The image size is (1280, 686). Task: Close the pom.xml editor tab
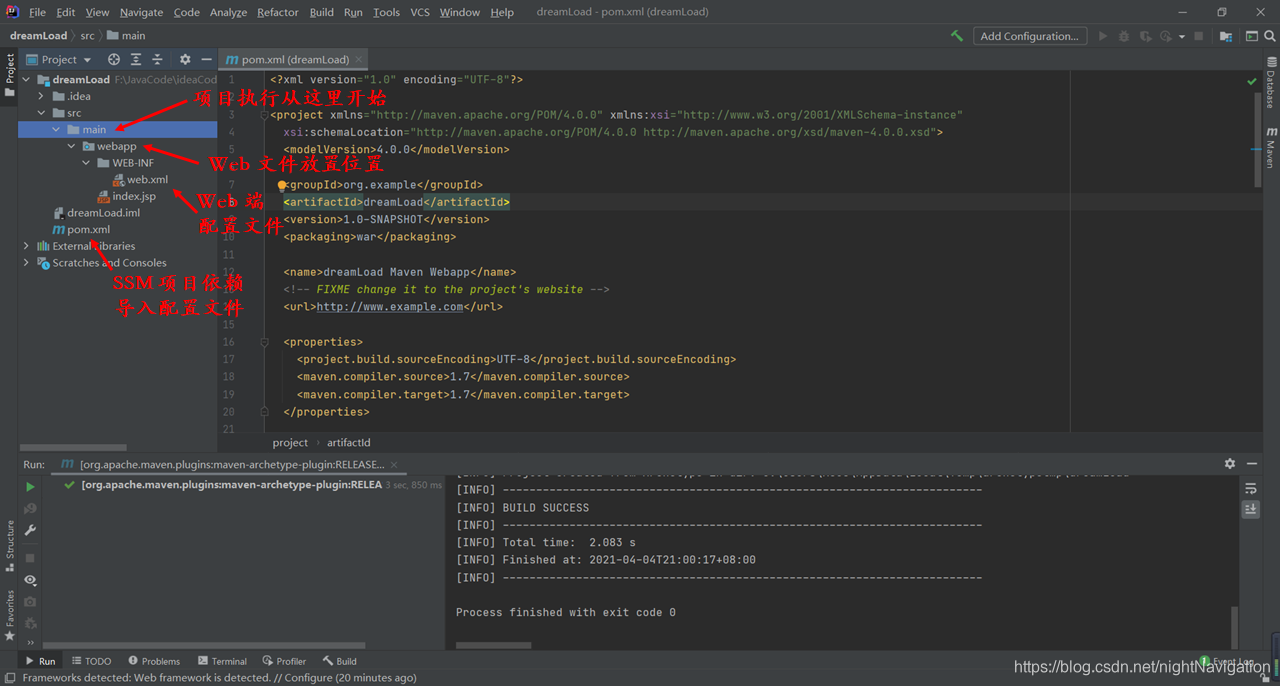(359, 60)
